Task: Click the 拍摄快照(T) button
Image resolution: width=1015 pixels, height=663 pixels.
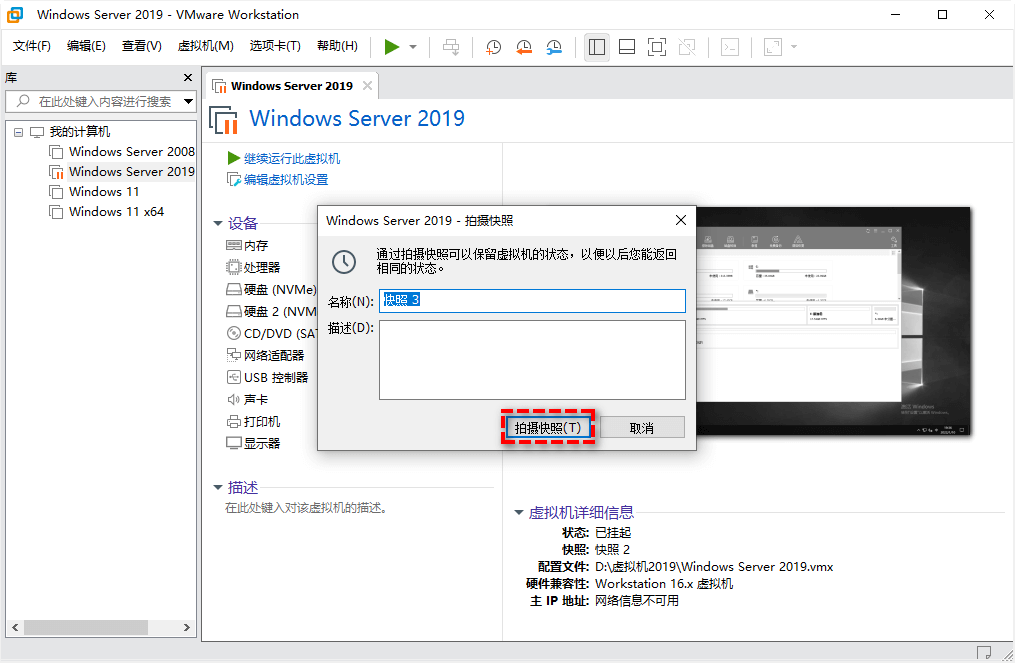Action: (x=548, y=427)
